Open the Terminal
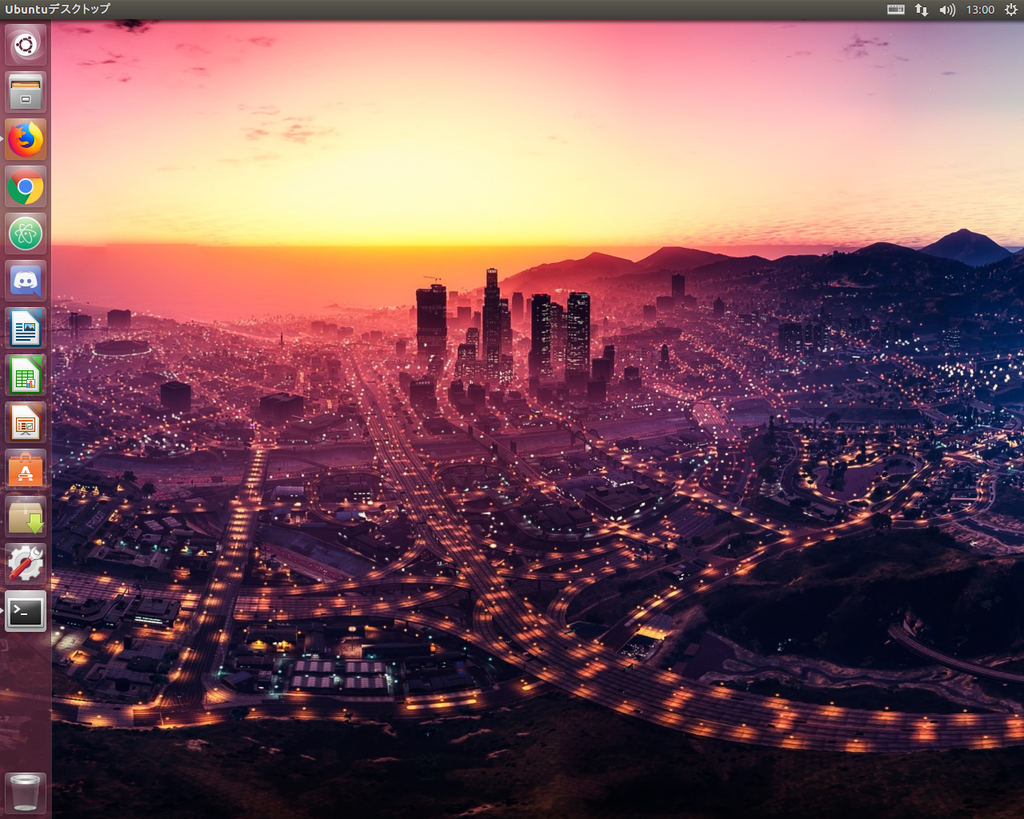The width and height of the screenshot is (1024, 819). click(x=25, y=612)
